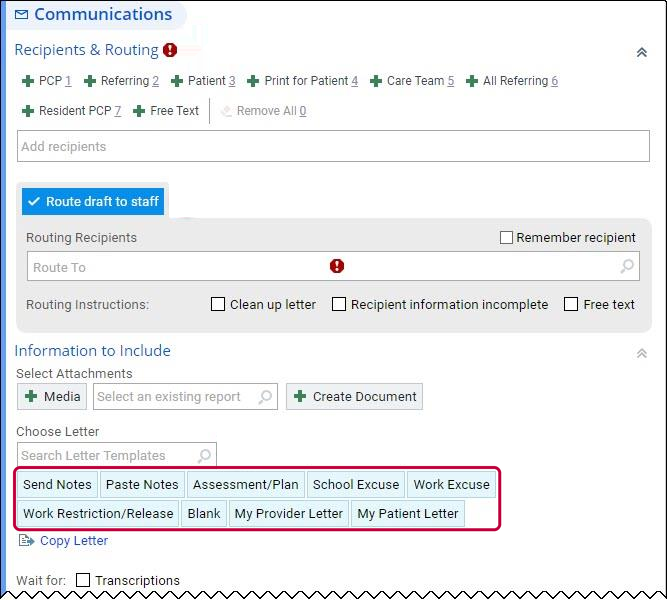Collapse the Information to Include section
667x600 pixels.
[641, 353]
